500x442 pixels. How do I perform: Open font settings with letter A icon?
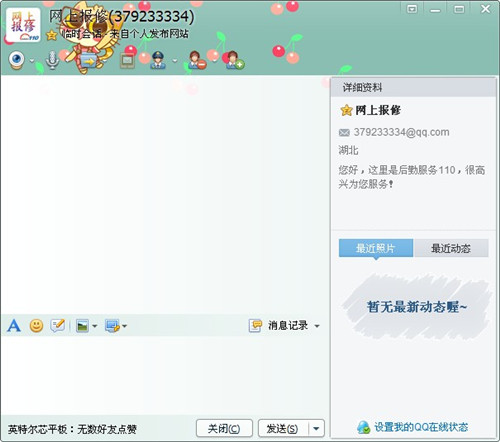pyautogui.click(x=14, y=325)
